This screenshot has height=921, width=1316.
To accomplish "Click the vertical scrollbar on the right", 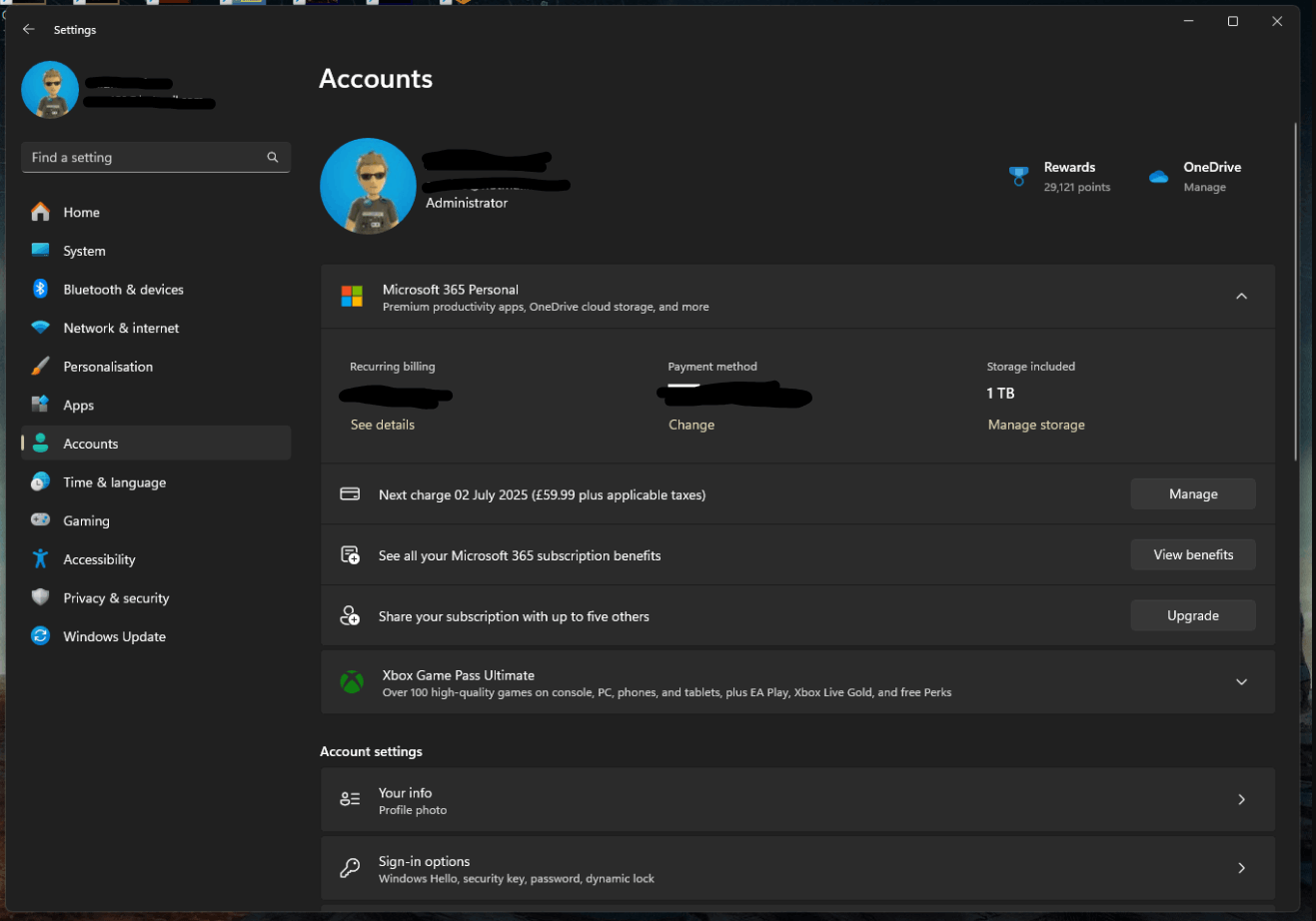I will (x=1296, y=292).
